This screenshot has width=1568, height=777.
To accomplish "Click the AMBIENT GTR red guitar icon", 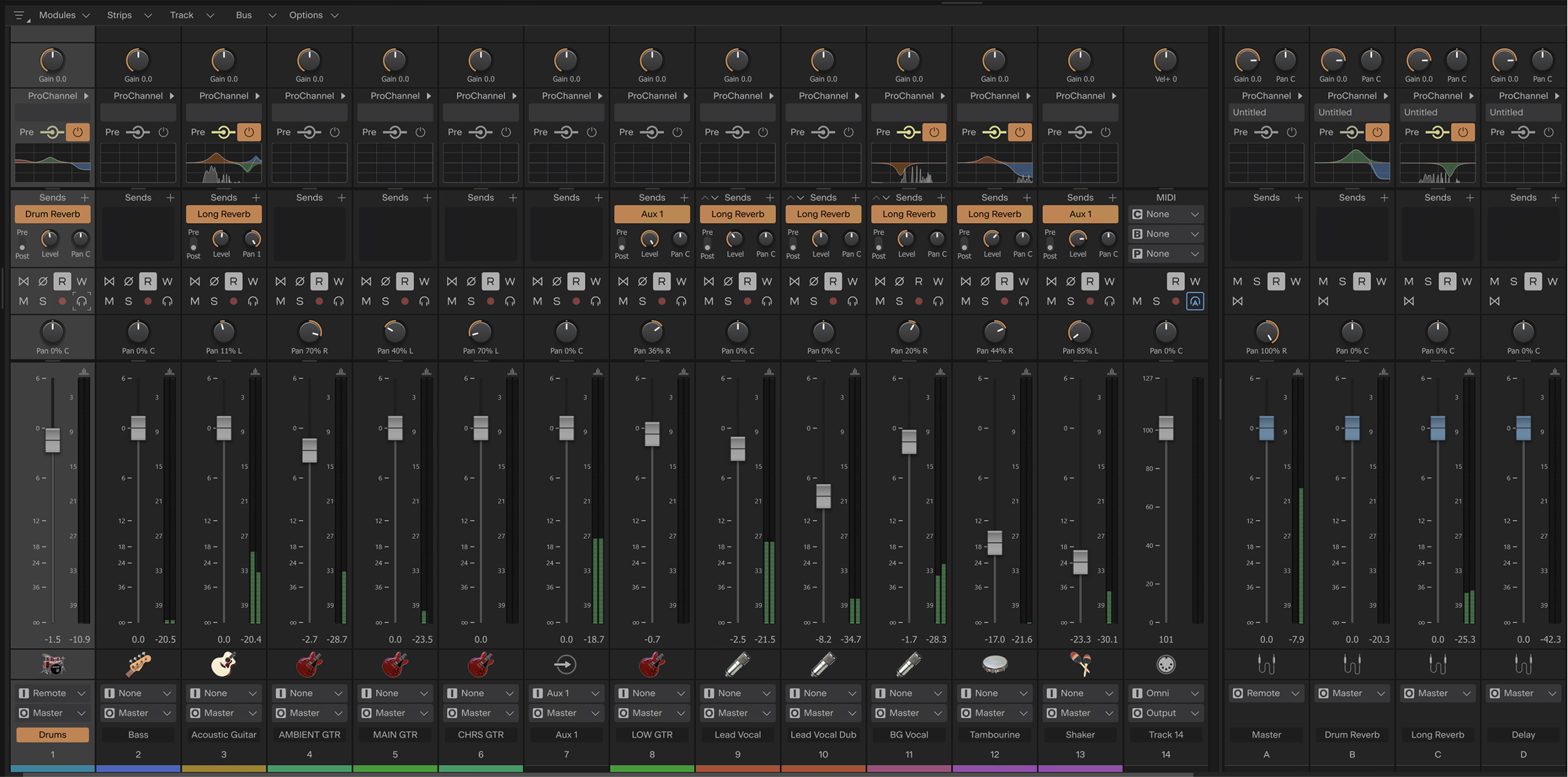I will pos(309,665).
